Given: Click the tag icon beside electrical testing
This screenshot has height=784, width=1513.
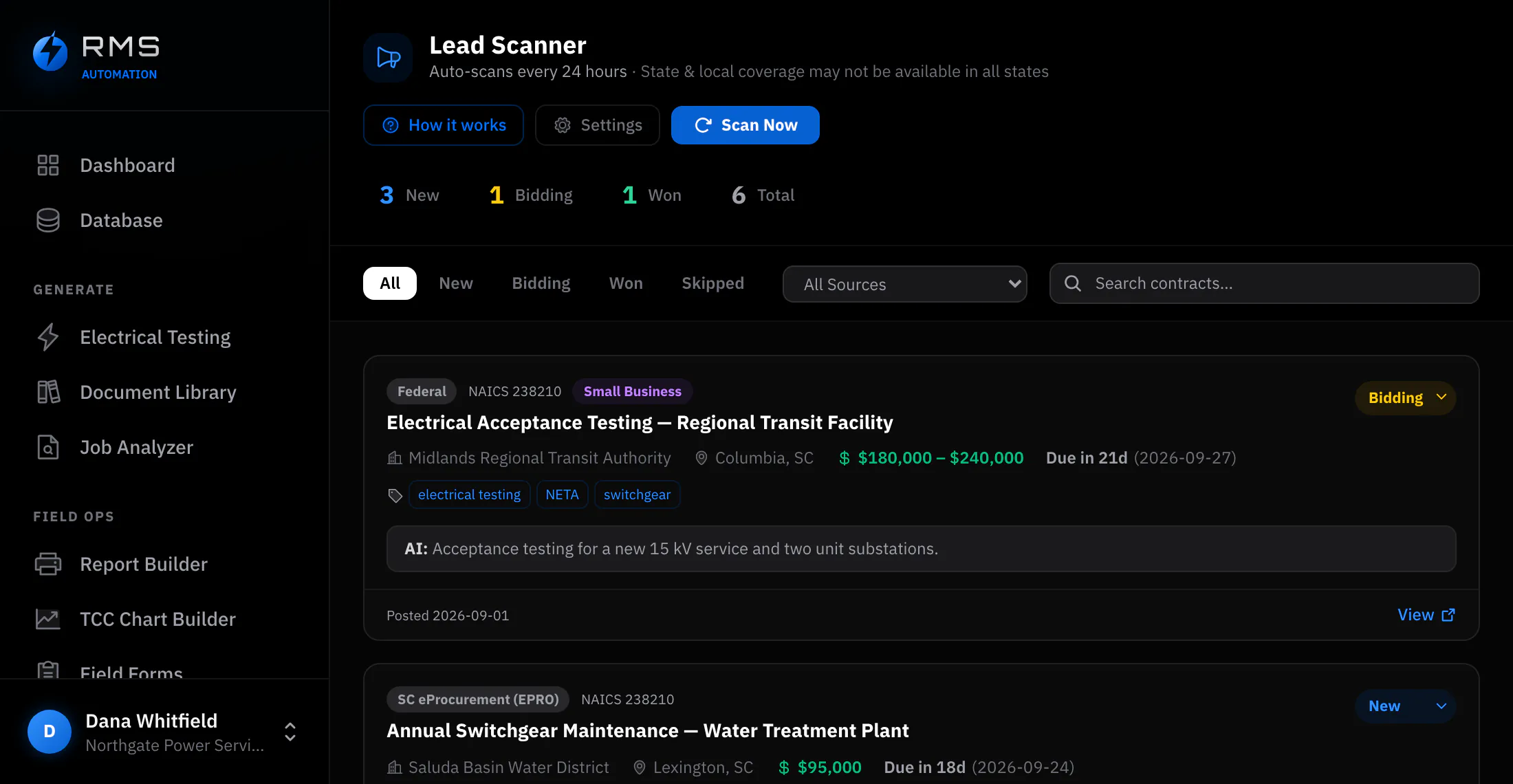Looking at the screenshot, I should [395, 495].
